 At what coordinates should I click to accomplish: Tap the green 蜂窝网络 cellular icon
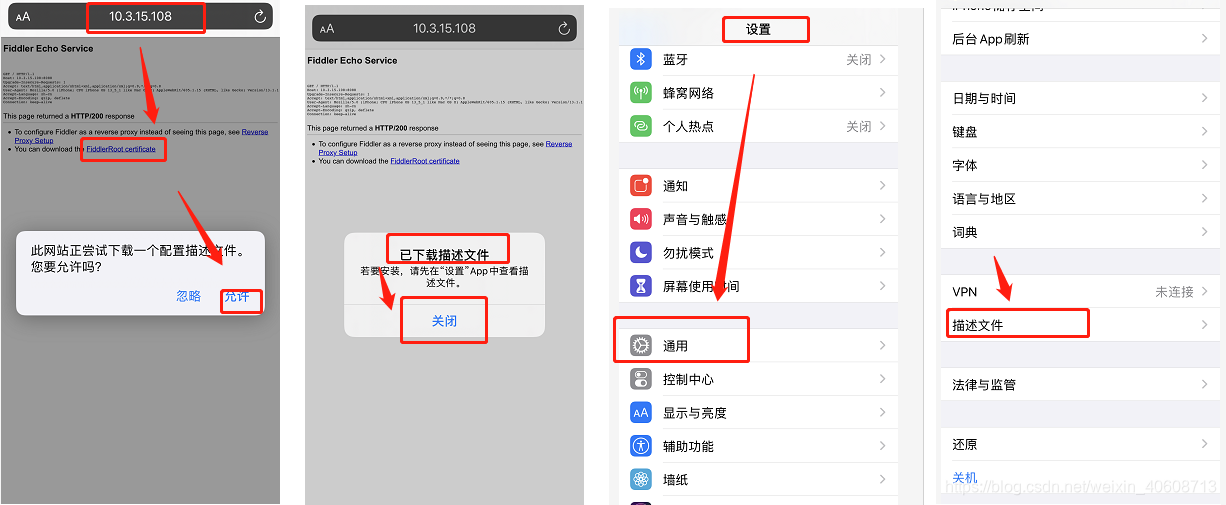click(x=641, y=93)
